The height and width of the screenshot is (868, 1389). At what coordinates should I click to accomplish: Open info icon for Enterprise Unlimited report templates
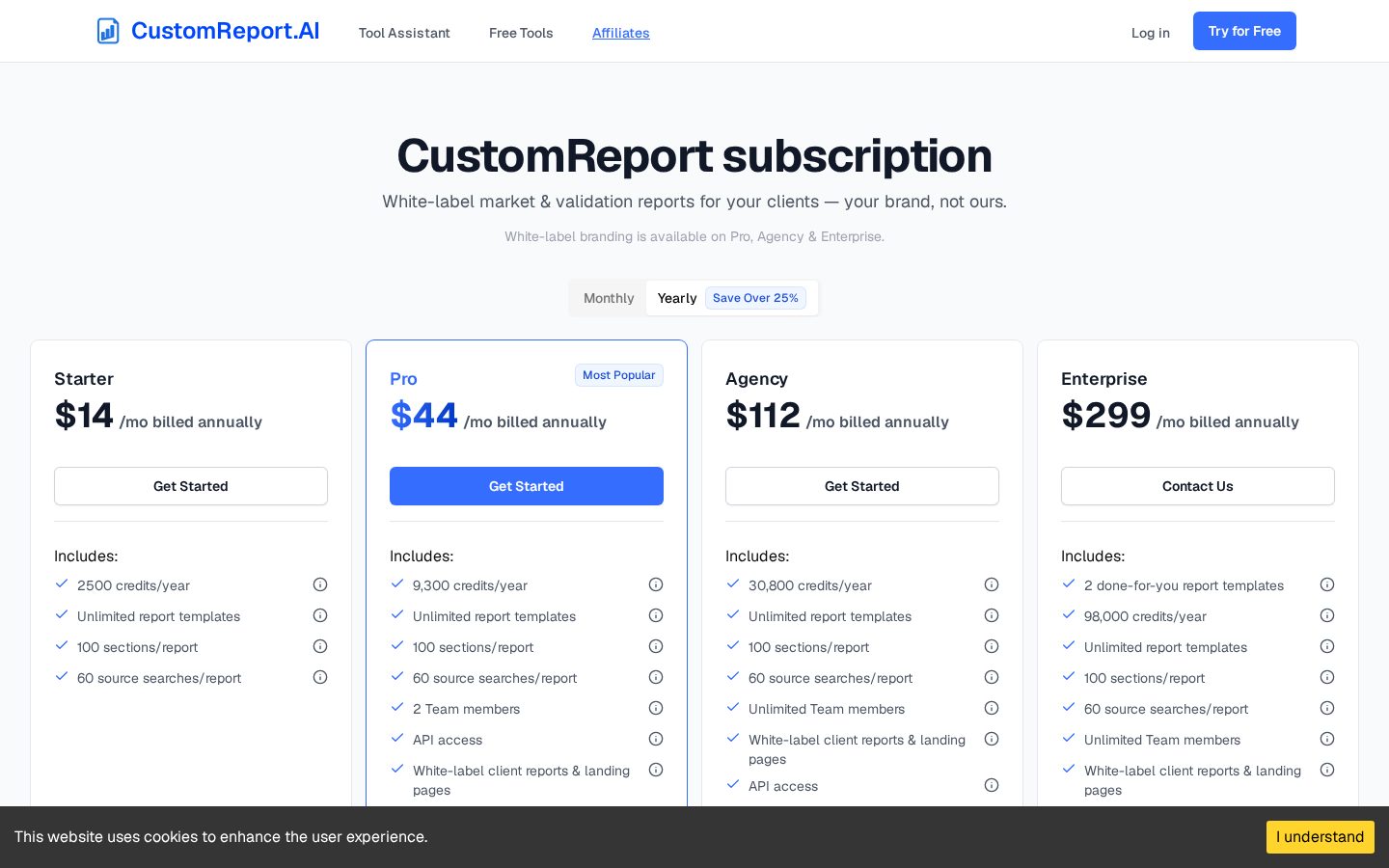1327,646
